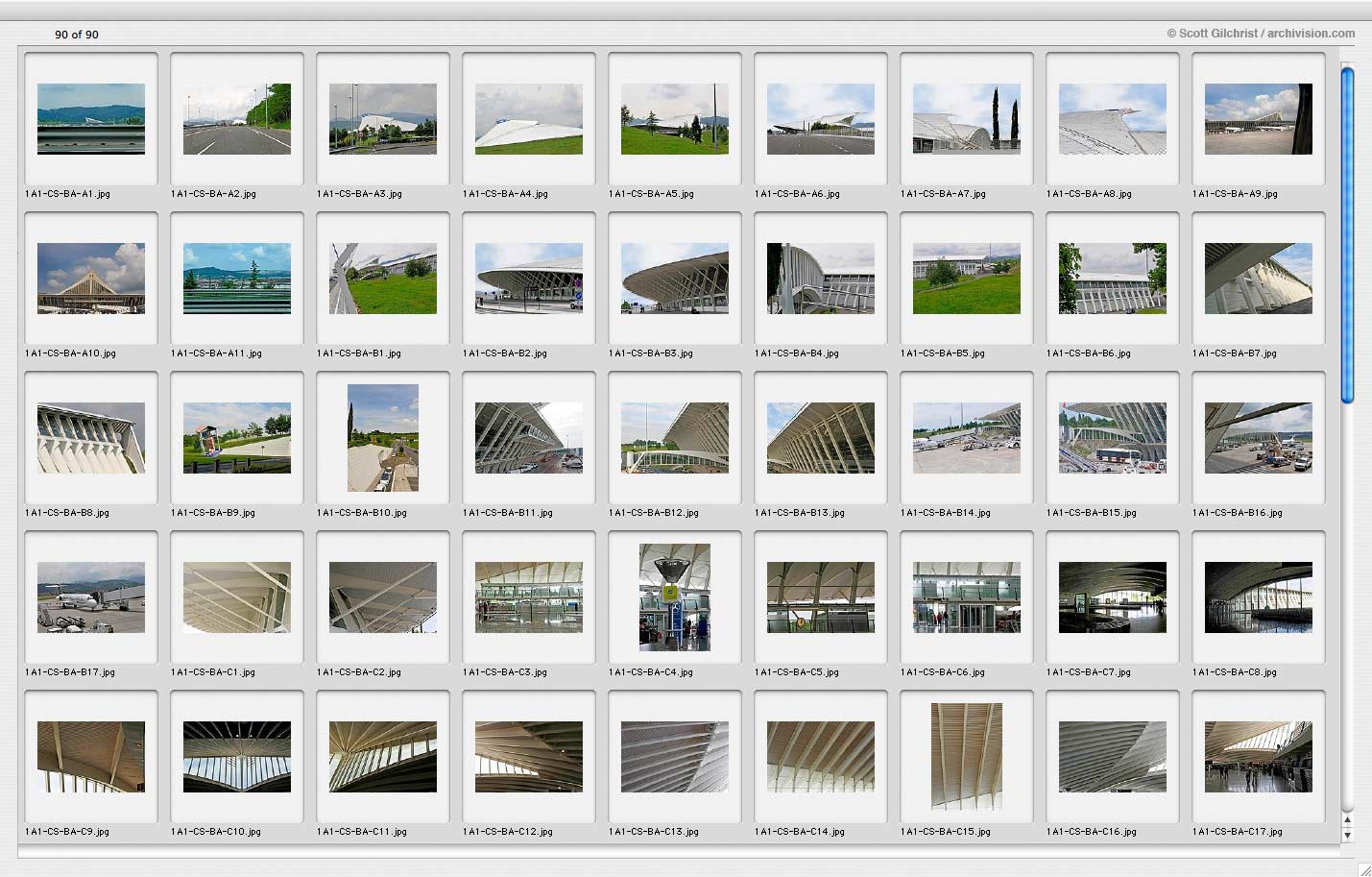Viewport: 1372px width, 877px height.
Task: Click the window resize grip corner
Action: coord(1364,869)
